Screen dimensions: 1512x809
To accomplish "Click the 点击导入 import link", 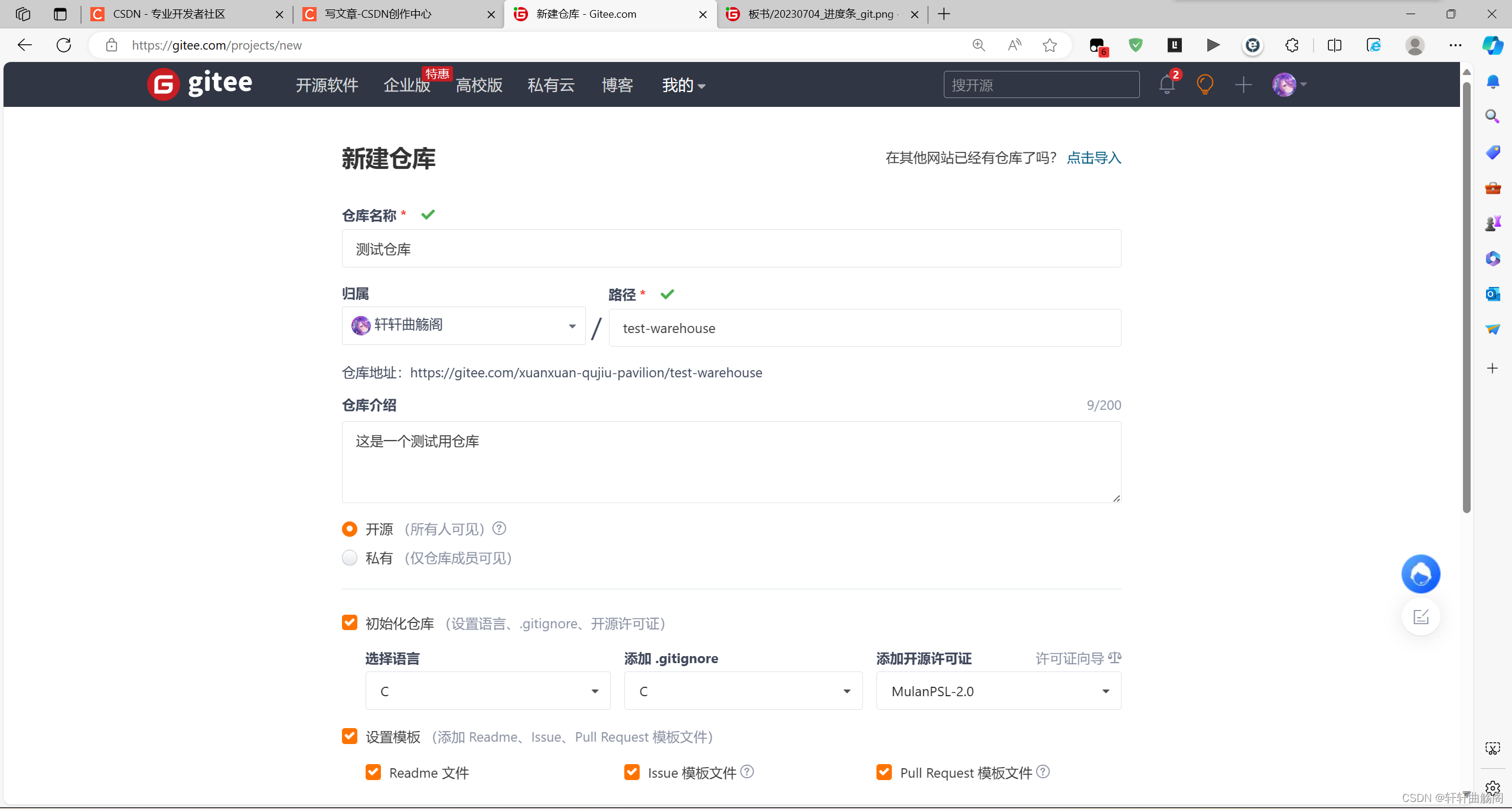I will point(1094,158).
